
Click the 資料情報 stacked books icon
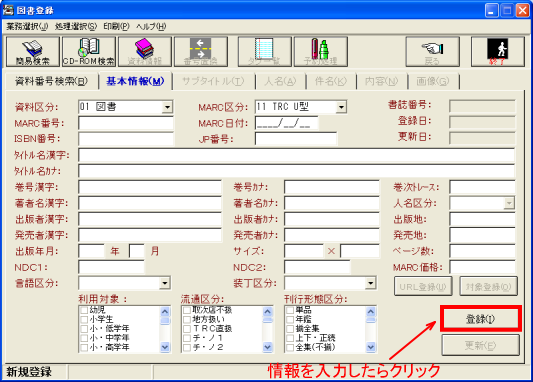[145, 52]
